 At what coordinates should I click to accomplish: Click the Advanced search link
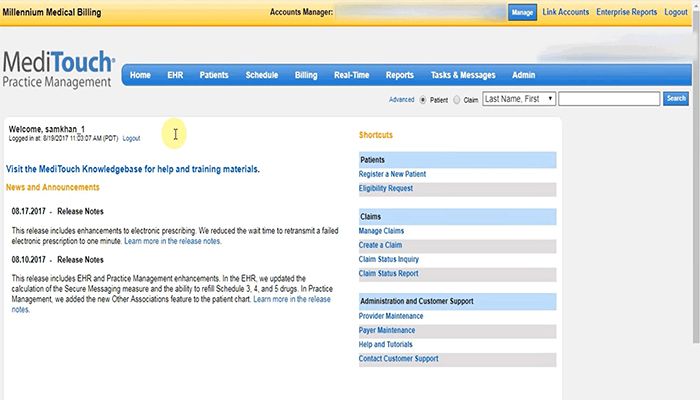pyautogui.click(x=401, y=100)
